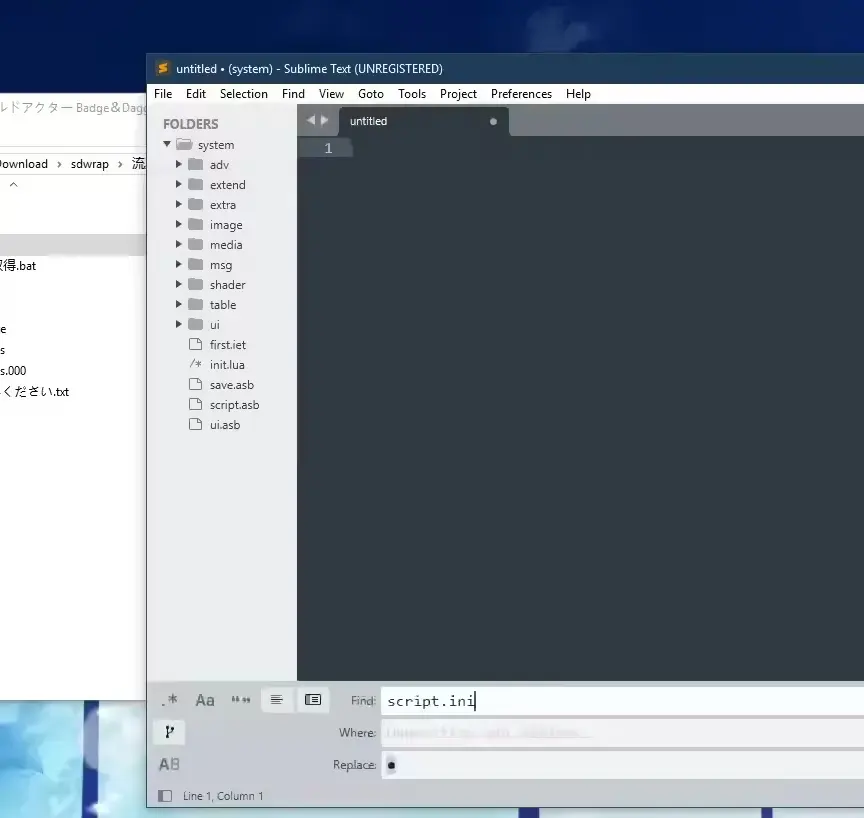Viewport: 864px width, 818px height.
Task: Toggle sidebar icon in status bar
Action: click(x=165, y=796)
